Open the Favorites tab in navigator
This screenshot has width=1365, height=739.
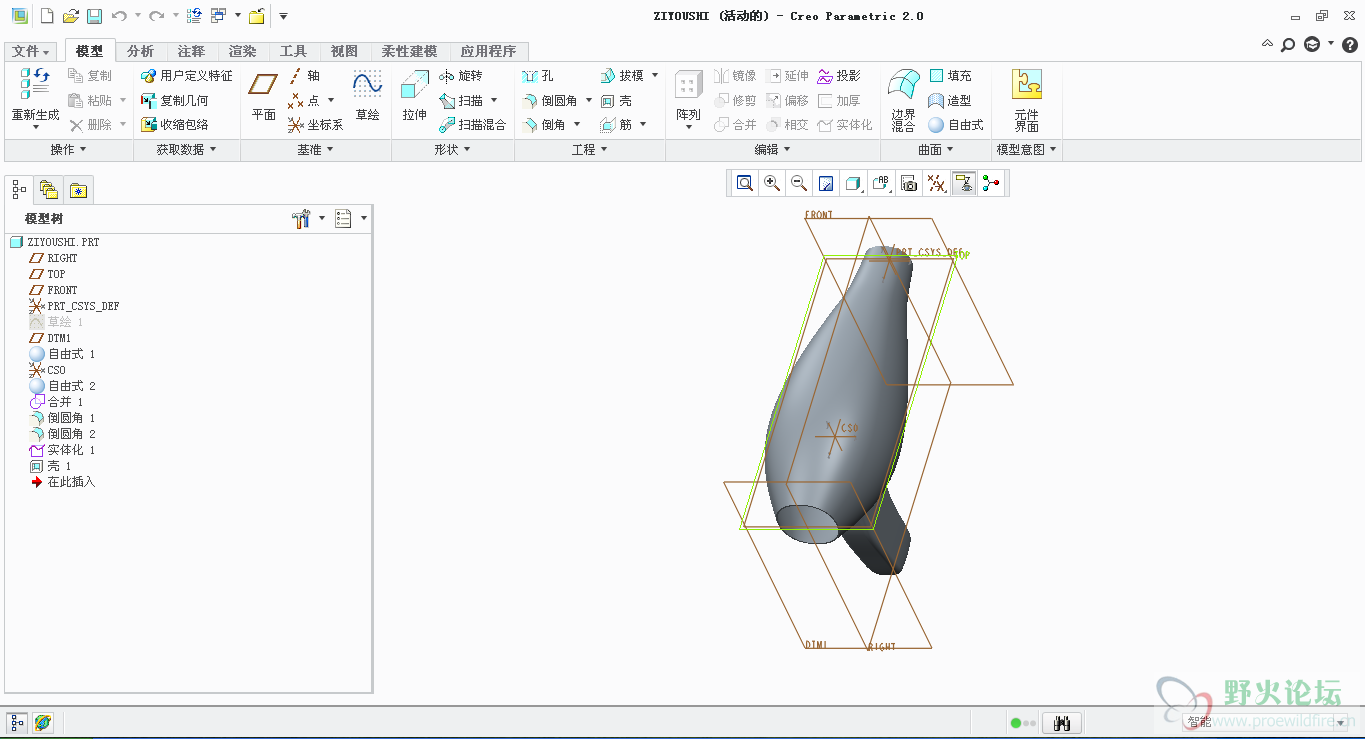click(79, 189)
